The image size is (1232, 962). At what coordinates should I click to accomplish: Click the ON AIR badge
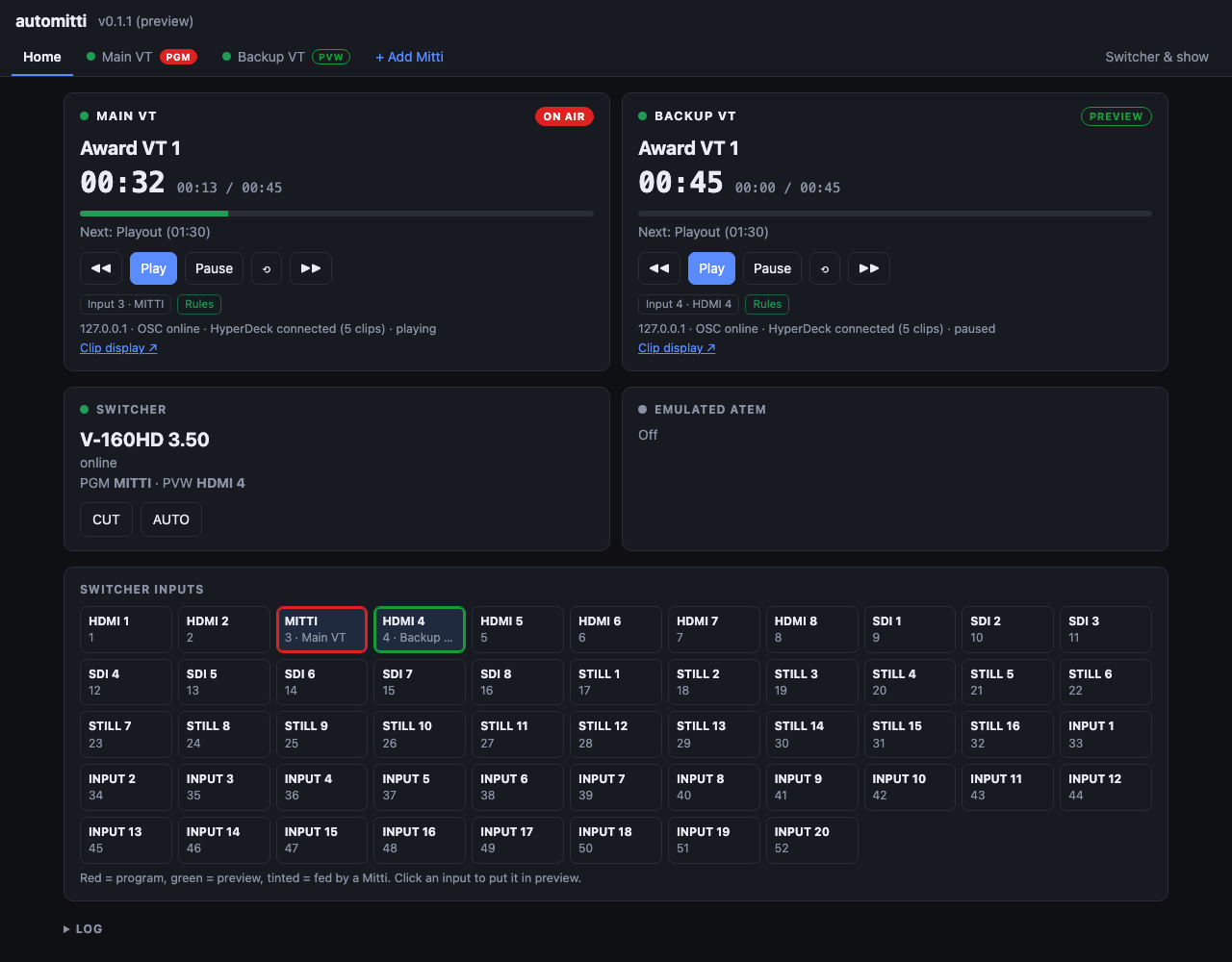[564, 116]
